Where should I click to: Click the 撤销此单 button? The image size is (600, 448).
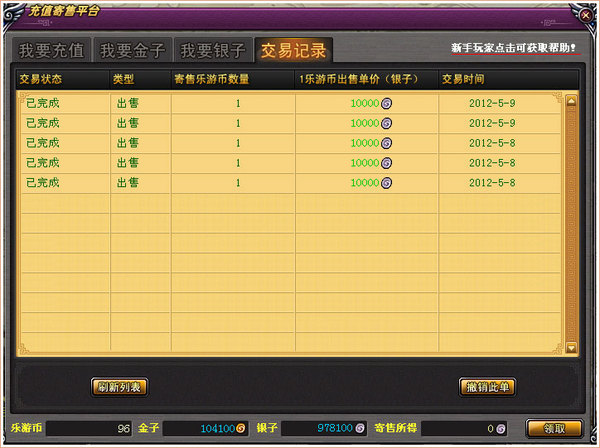click(x=487, y=387)
